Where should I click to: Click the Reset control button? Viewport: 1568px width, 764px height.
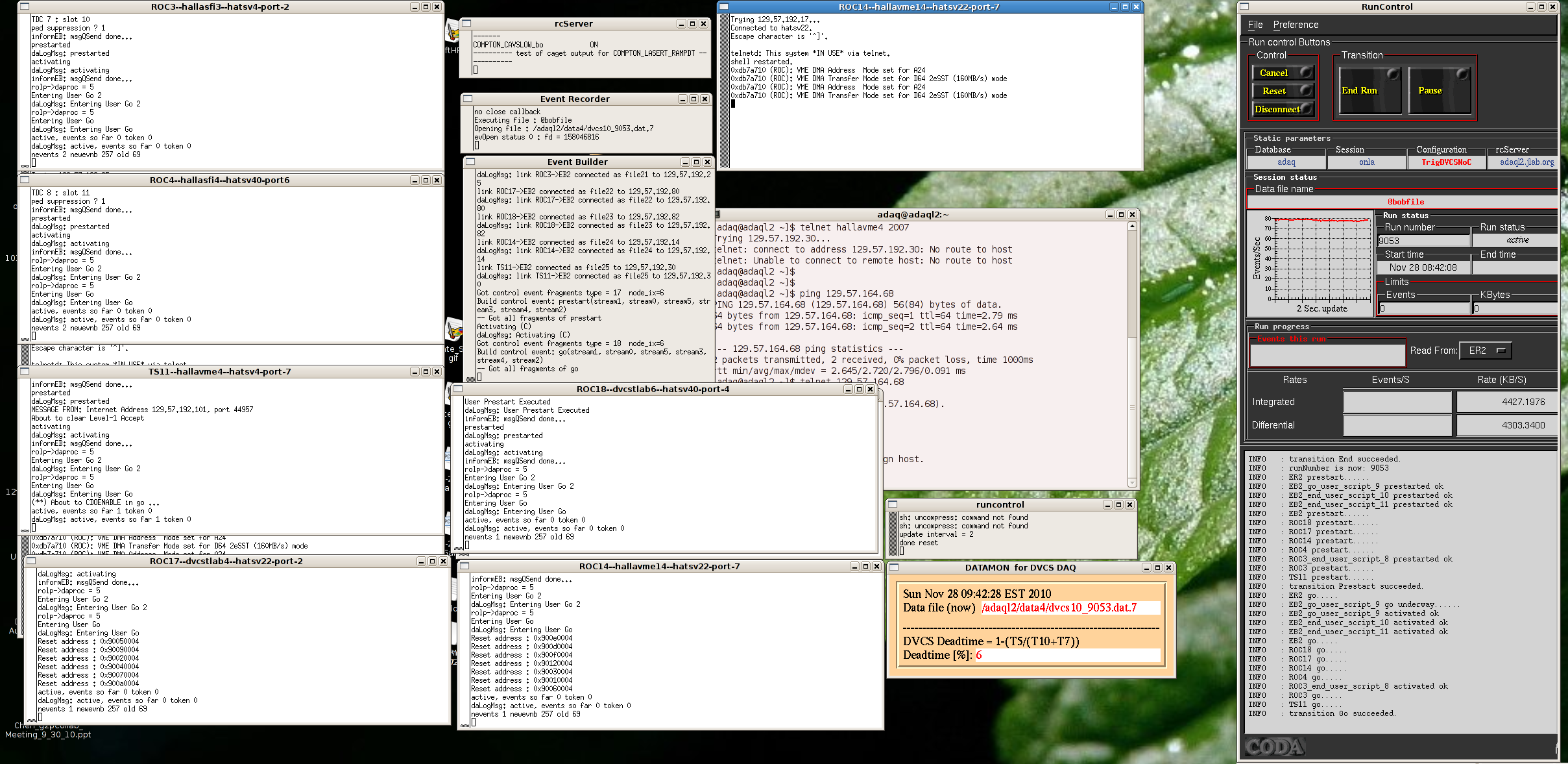pyautogui.click(x=1283, y=91)
